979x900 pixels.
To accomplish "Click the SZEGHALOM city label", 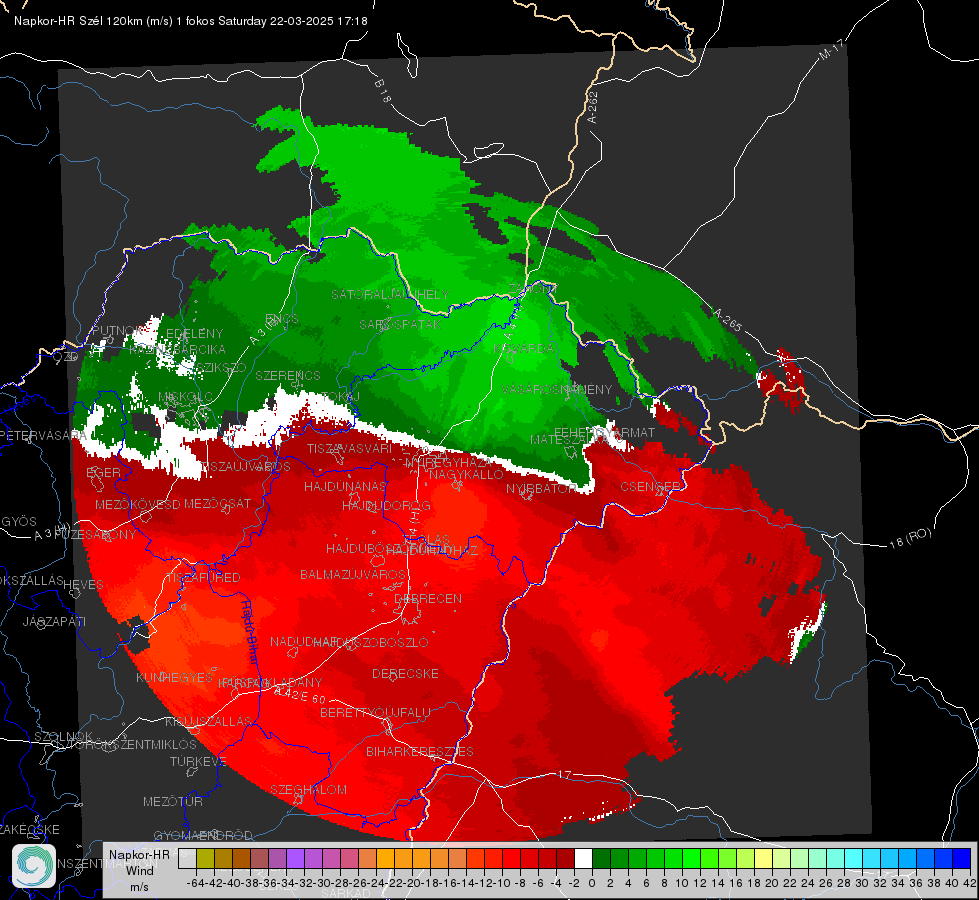I will [x=308, y=789].
